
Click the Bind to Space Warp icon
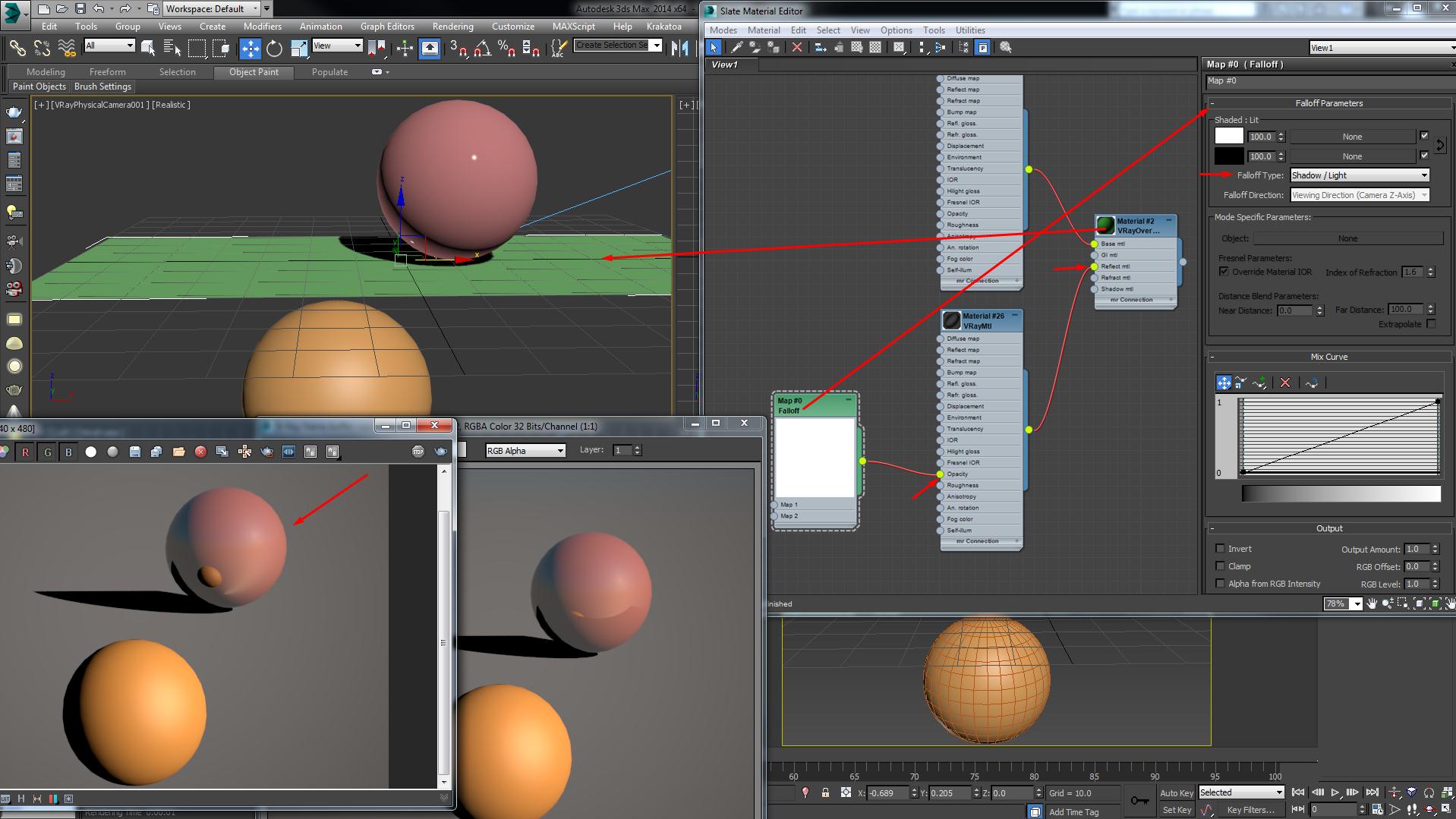(67, 49)
